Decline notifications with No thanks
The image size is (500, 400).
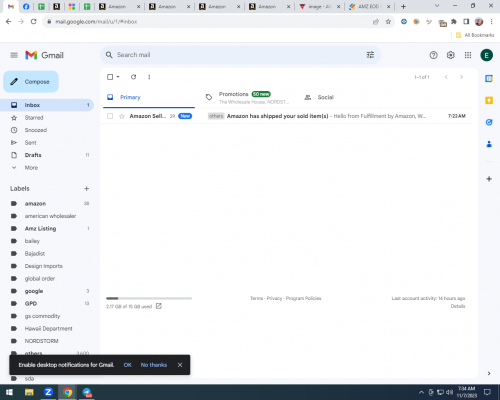154,365
